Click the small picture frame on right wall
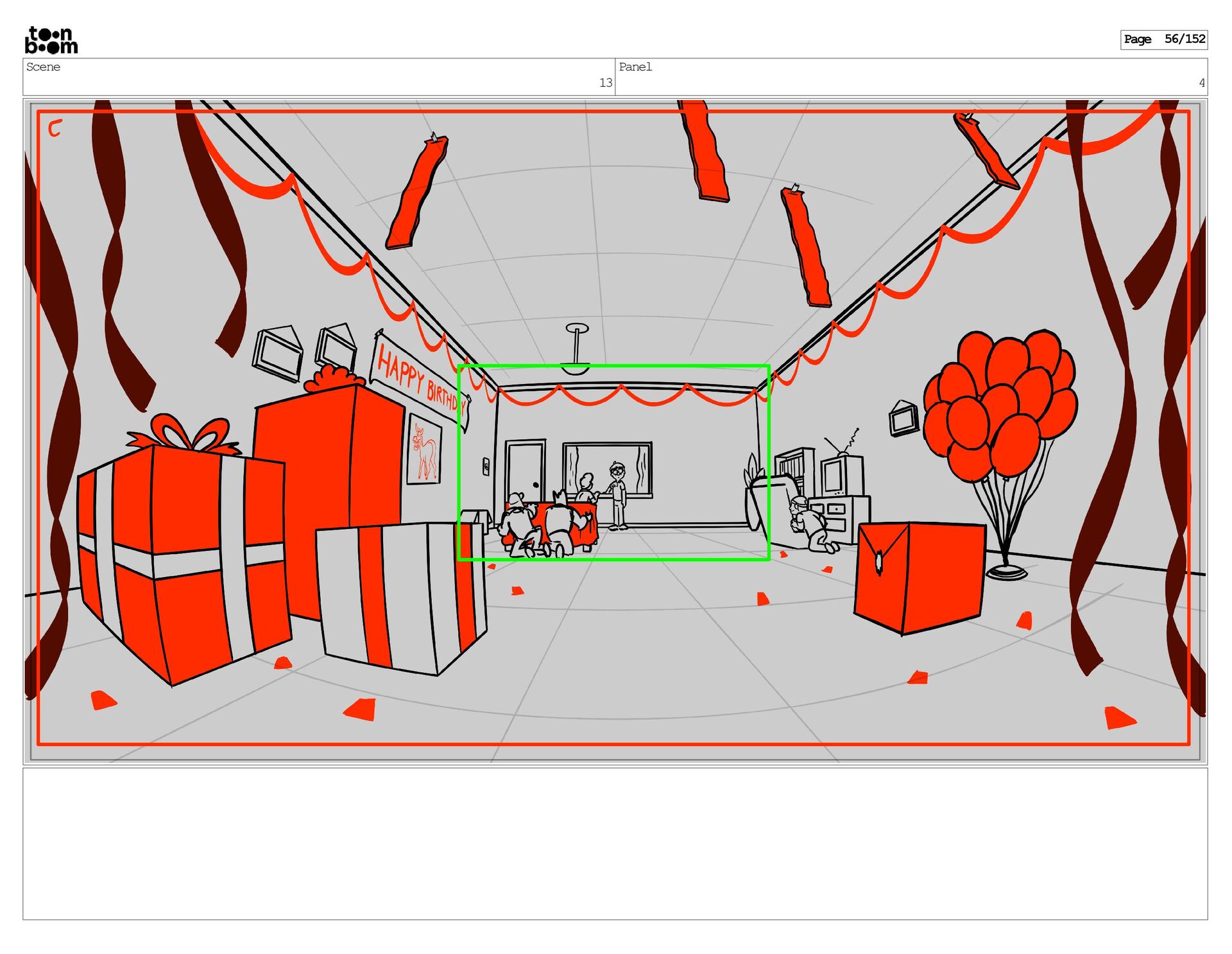 [x=903, y=419]
